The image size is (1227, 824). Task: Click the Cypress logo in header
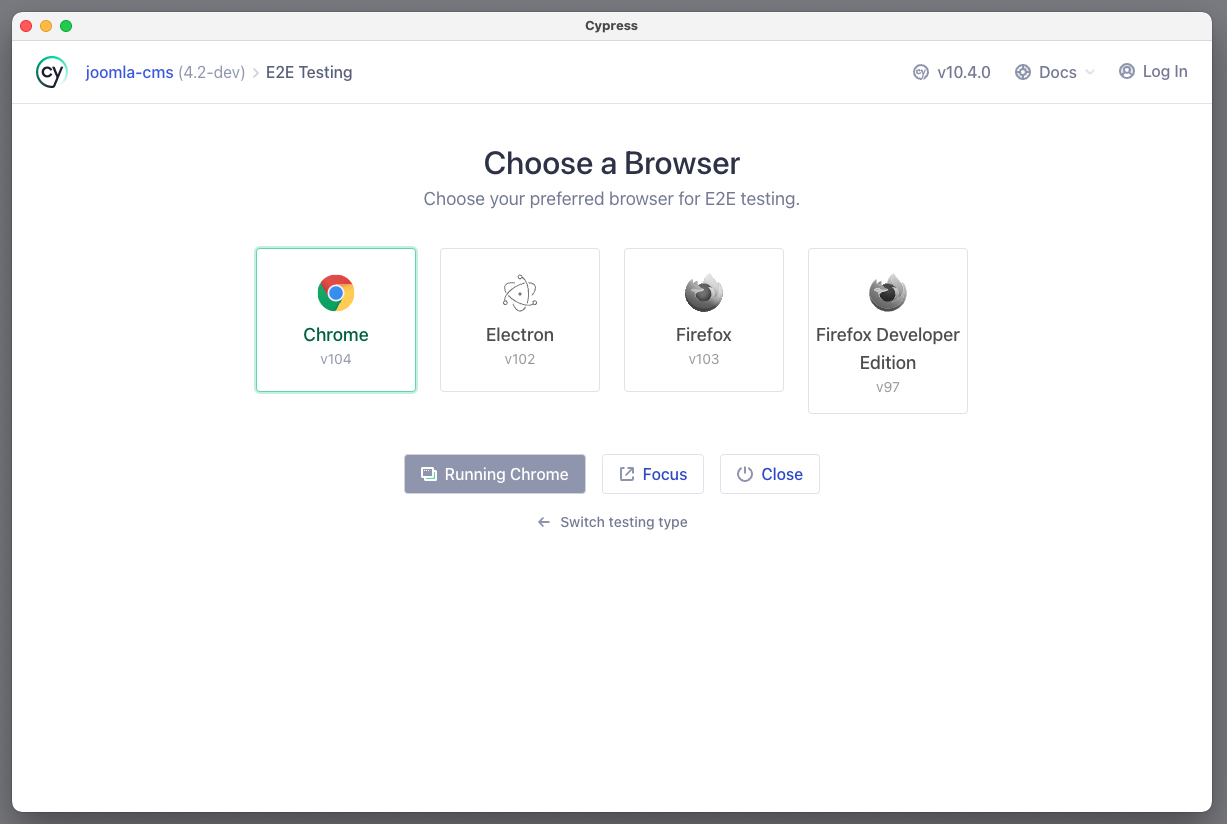coord(51,72)
